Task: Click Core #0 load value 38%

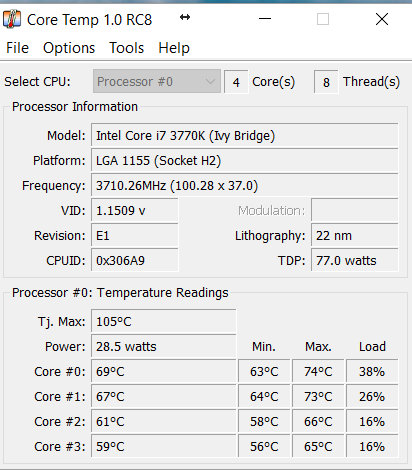Action: pos(372,372)
